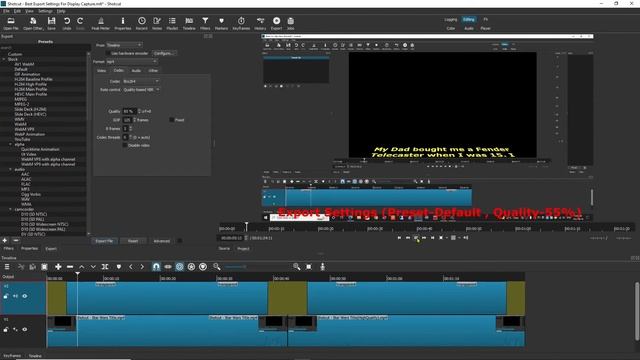This screenshot has width=640, height=360.
Task: Select the Editing layout tab
Action: (x=469, y=19)
